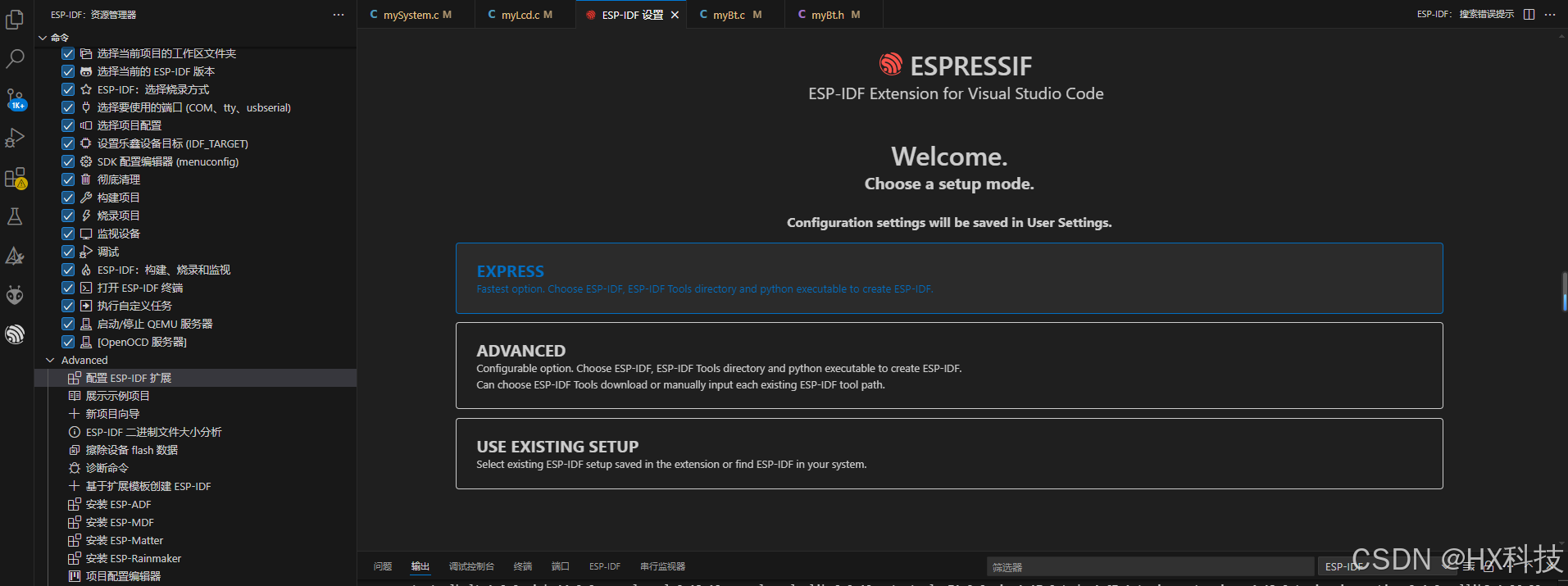Open the Search view in activity bar

(15, 59)
